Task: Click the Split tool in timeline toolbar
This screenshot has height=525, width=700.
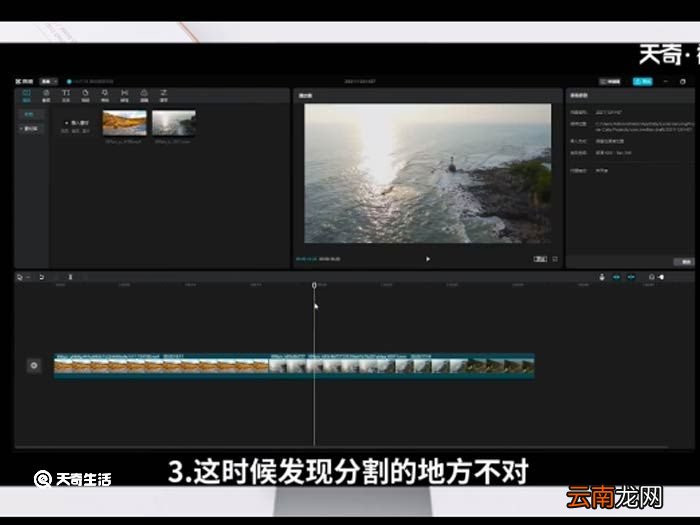Action: [x=70, y=277]
